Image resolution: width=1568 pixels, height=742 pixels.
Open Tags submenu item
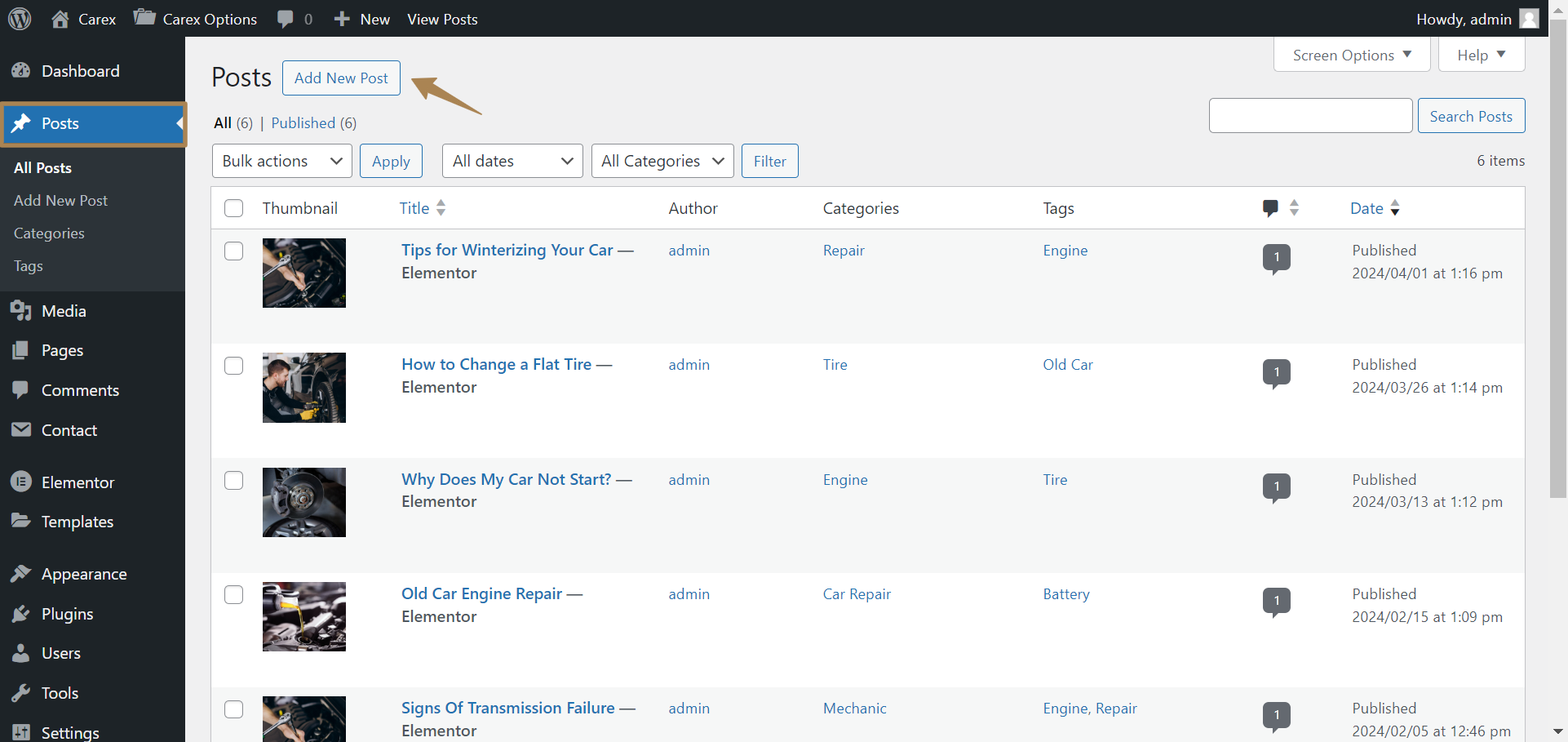pos(29,266)
